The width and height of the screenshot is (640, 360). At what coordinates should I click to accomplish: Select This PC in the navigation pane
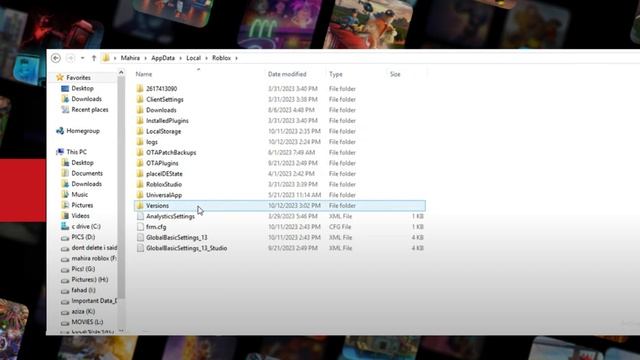point(77,152)
